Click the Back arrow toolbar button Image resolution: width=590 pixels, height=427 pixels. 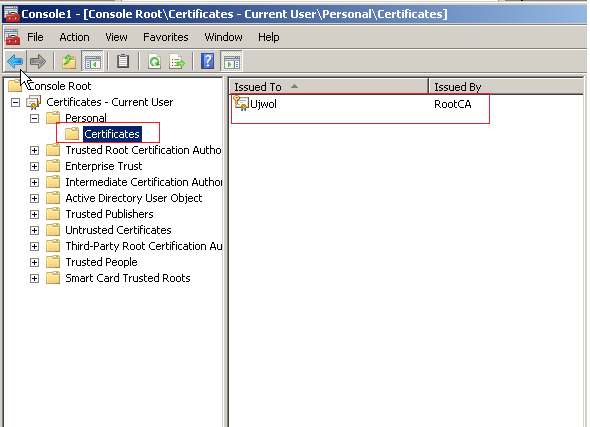(x=15, y=61)
